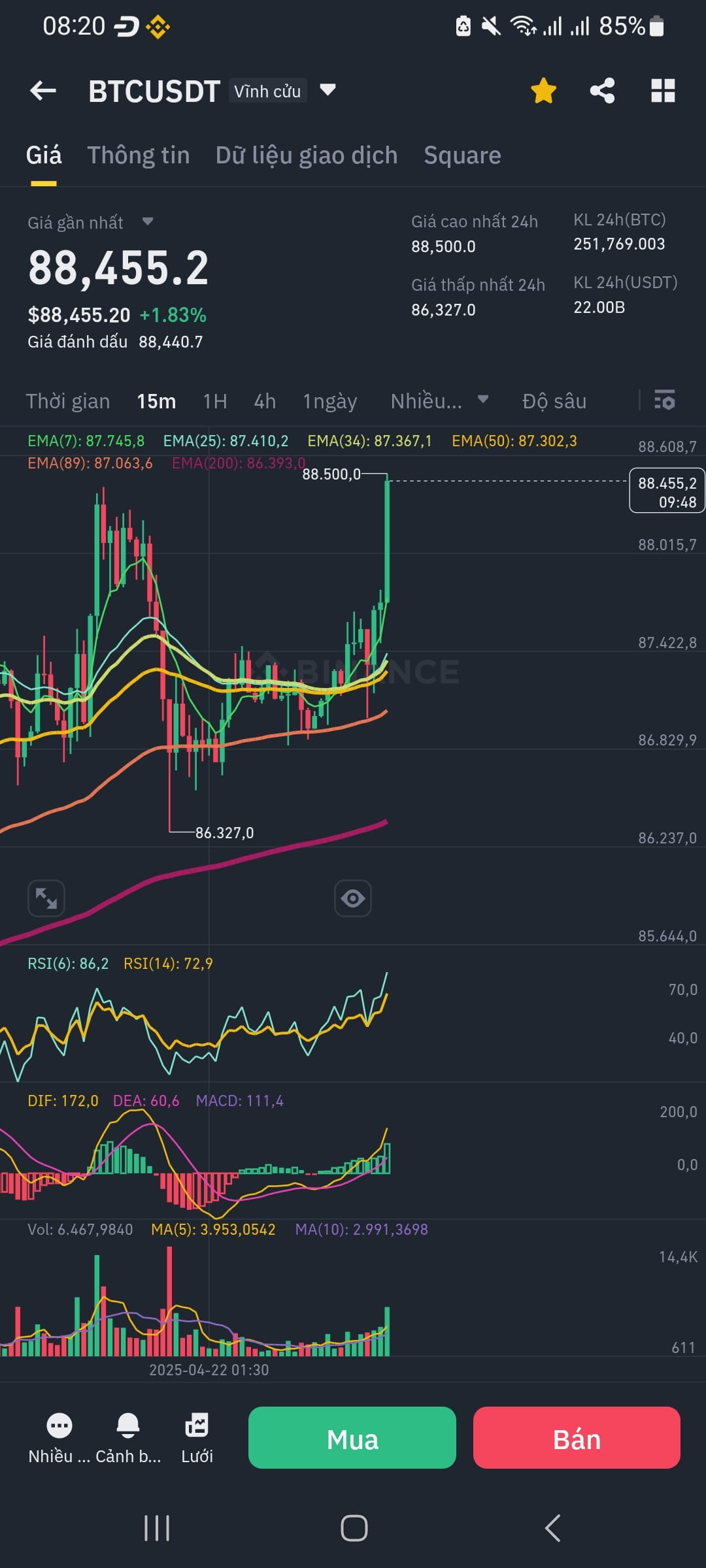The height and width of the screenshot is (1568, 706).
Task: Tap the EMA(25) indicator label
Action: [x=226, y=441]
